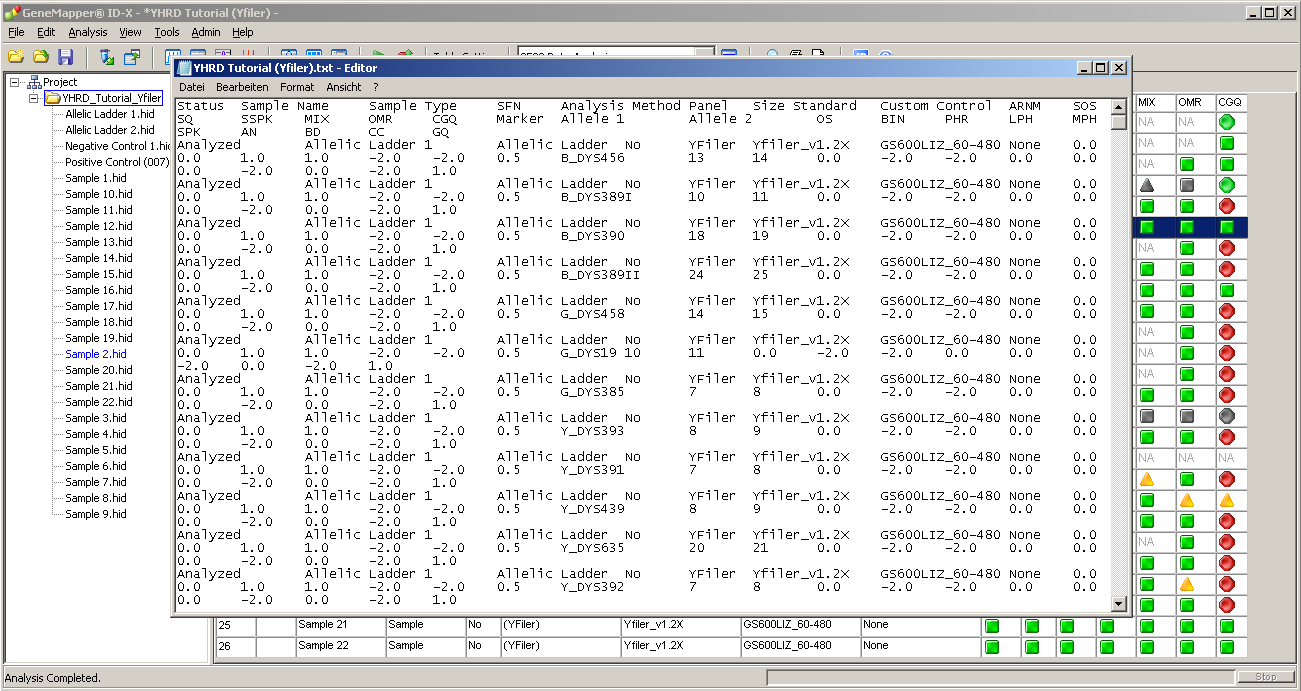Click the OMR flag in the highlighted row

pyautogui.click(x=1187, y=227)
